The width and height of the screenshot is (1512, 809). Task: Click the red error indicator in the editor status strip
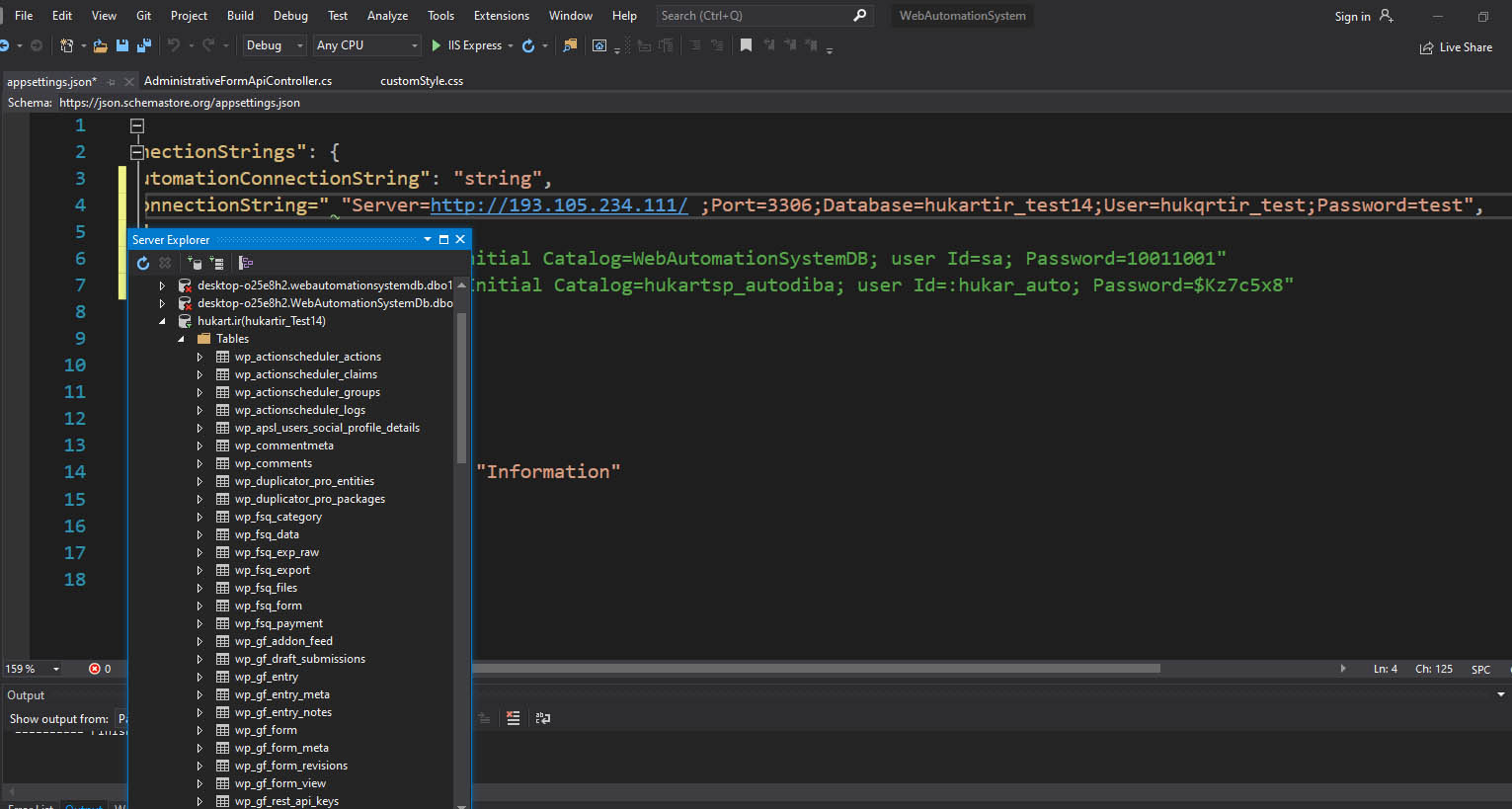(x=95, y=669)
